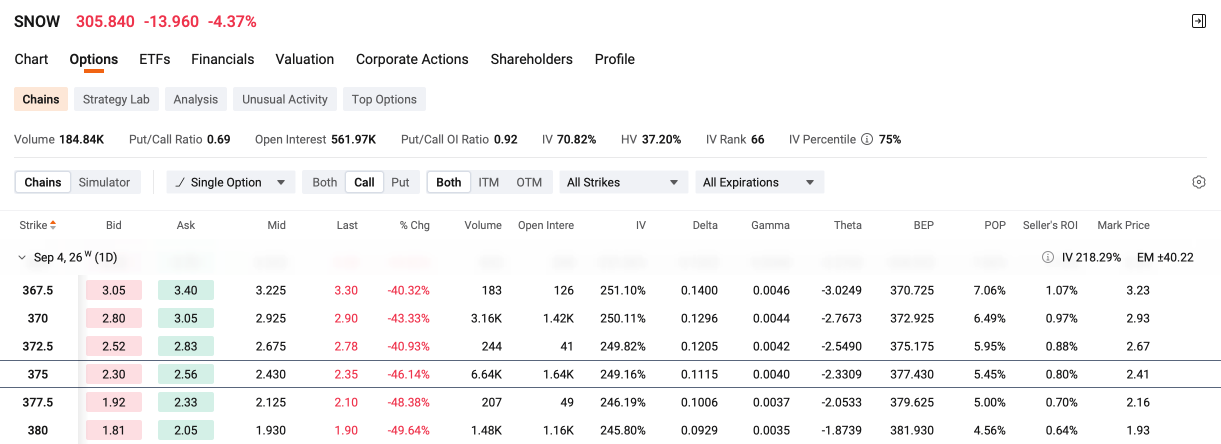Click % Chg column header
This screenshot has width=1221, height=444.
(414, 225)
